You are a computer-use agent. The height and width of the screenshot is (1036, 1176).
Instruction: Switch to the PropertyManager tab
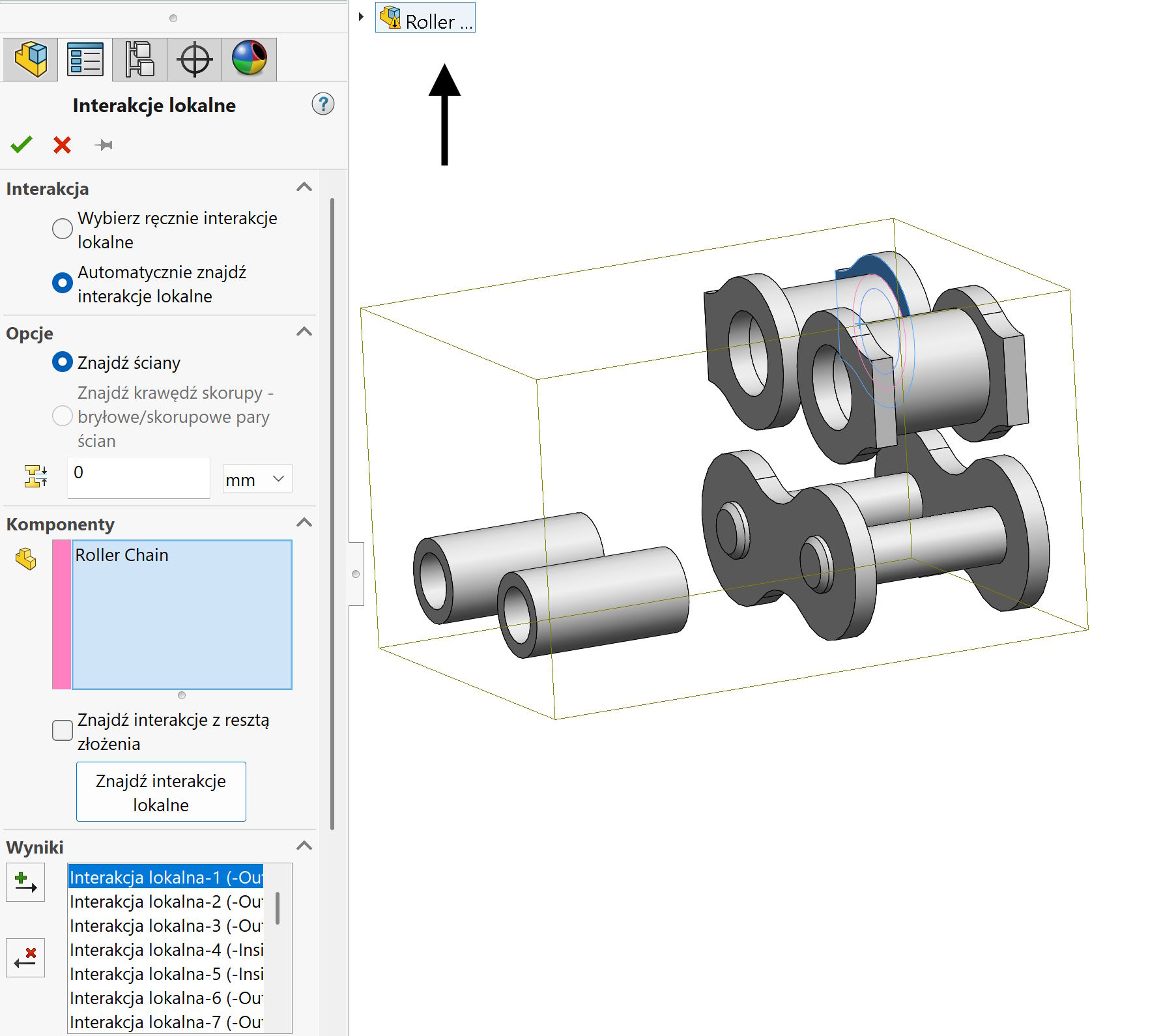click(x=85, y=59)
